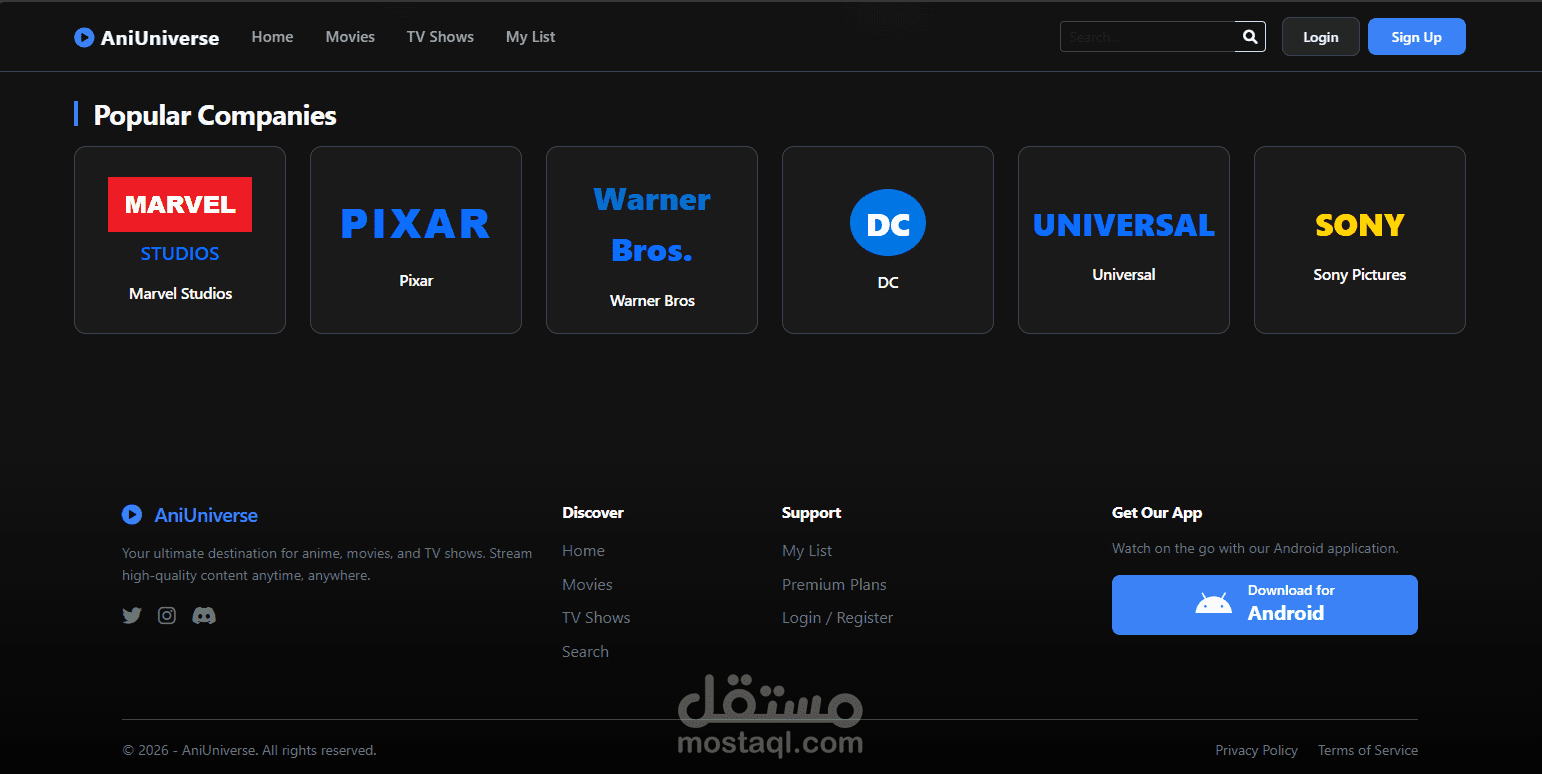Click the Warner Bros card label

[652, 301]
